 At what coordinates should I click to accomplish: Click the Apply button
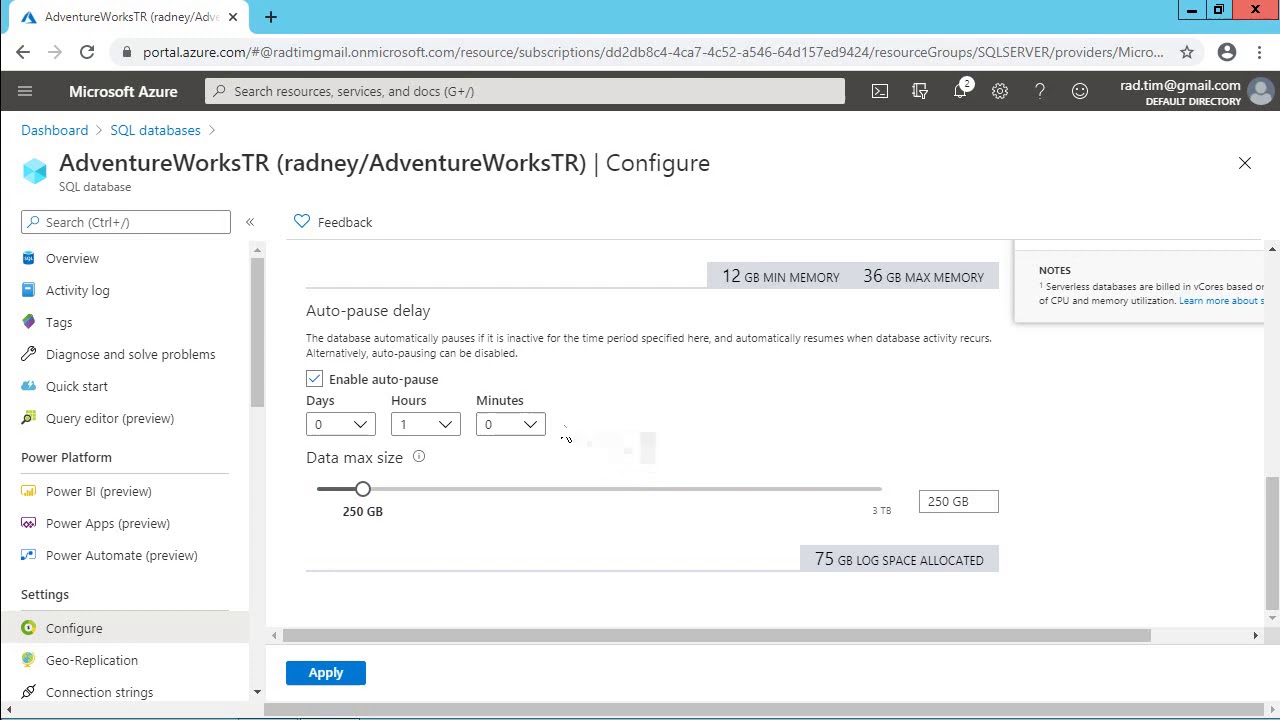pyautogui.click(x=326, y=673)
